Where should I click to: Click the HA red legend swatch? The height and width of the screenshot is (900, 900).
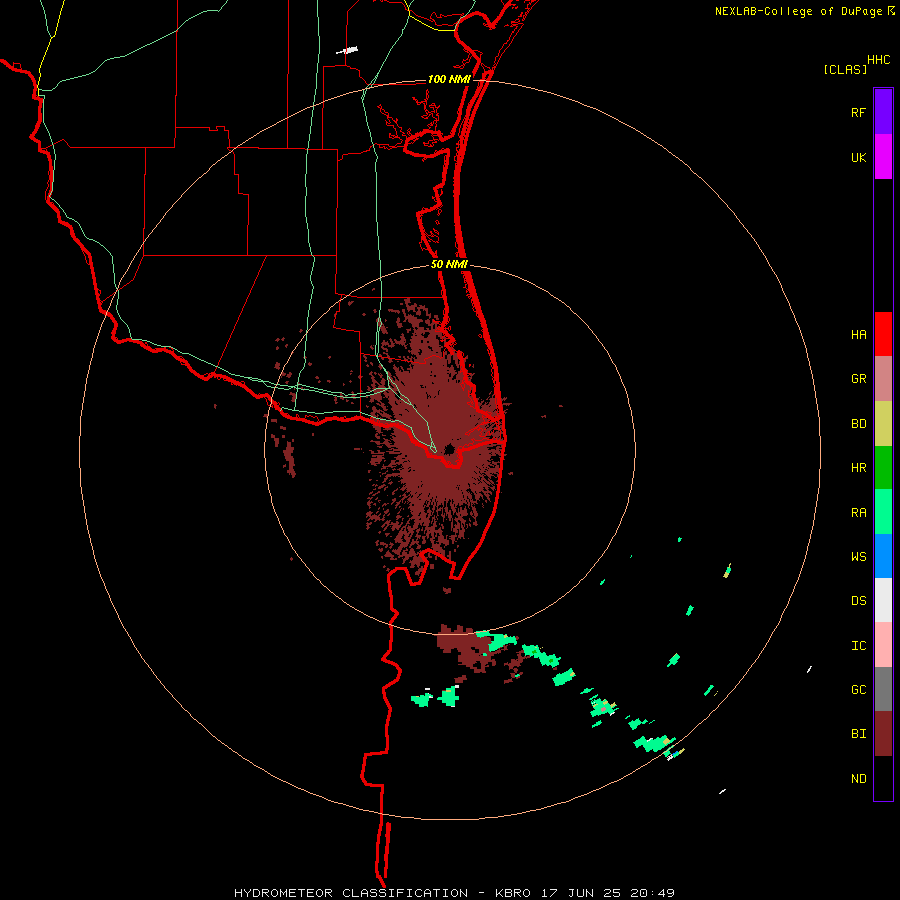point(883,334)
